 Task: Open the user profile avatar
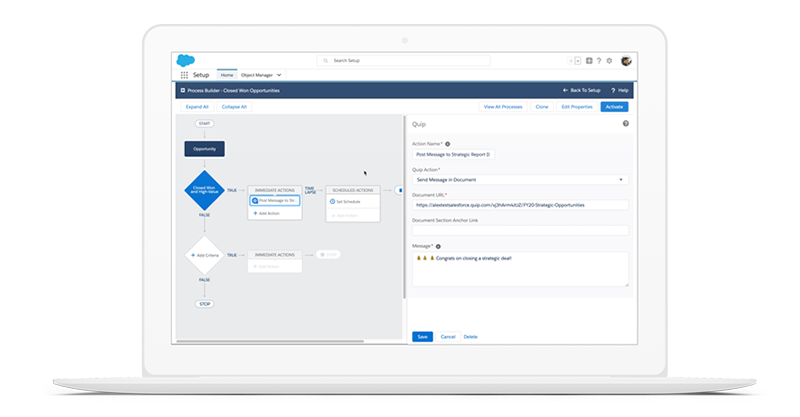[x=626, y=61]
